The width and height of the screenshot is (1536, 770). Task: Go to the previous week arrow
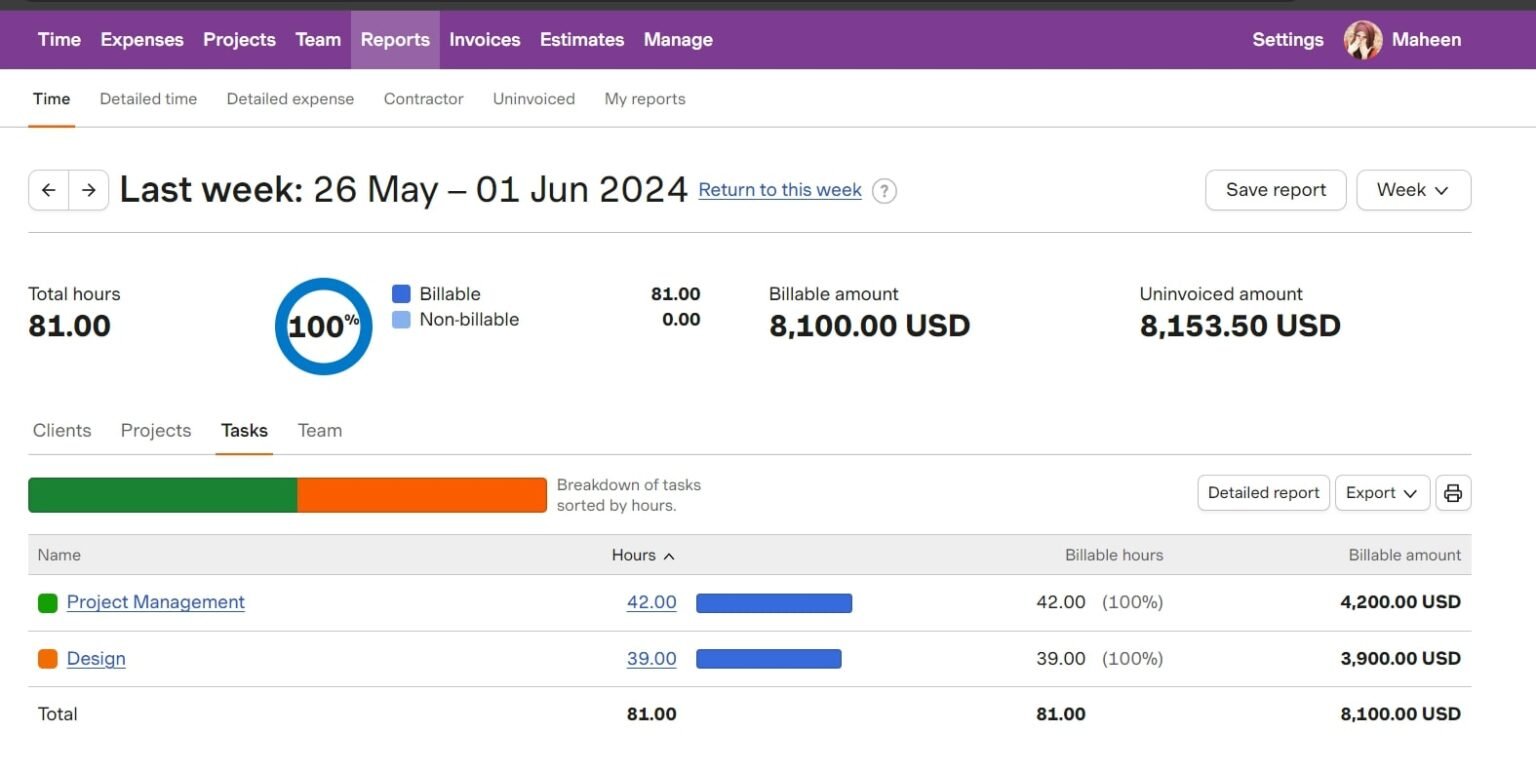pyautogui.click(x=48, y=190)
